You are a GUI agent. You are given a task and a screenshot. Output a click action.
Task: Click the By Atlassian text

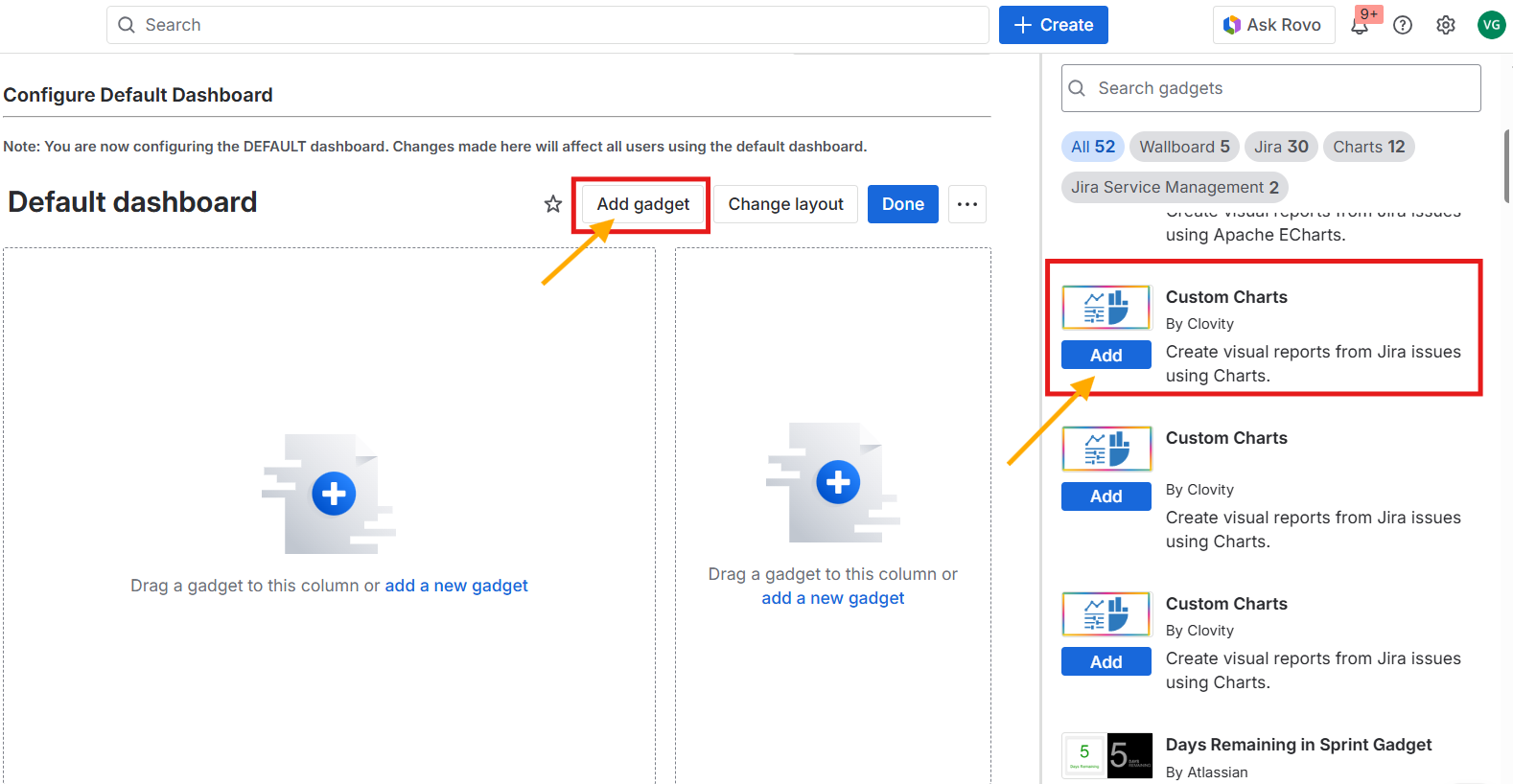[1207, 772]
